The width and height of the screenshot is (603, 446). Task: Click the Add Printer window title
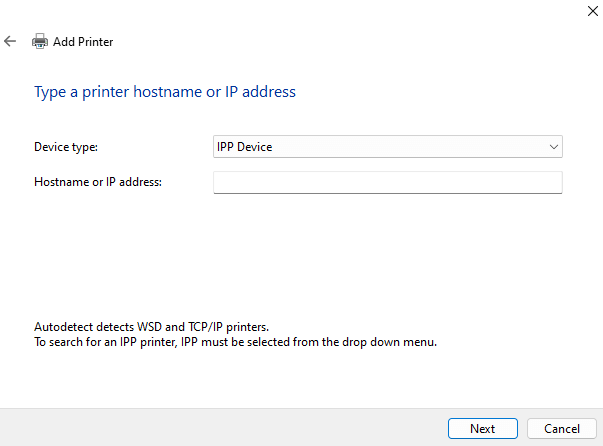[x=83, y=42]
